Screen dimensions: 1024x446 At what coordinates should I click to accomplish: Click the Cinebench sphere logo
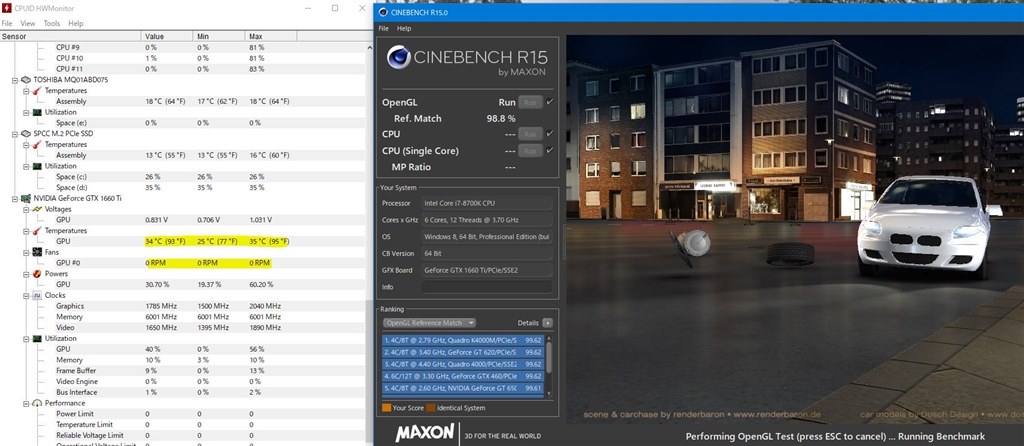coord(398,57)
